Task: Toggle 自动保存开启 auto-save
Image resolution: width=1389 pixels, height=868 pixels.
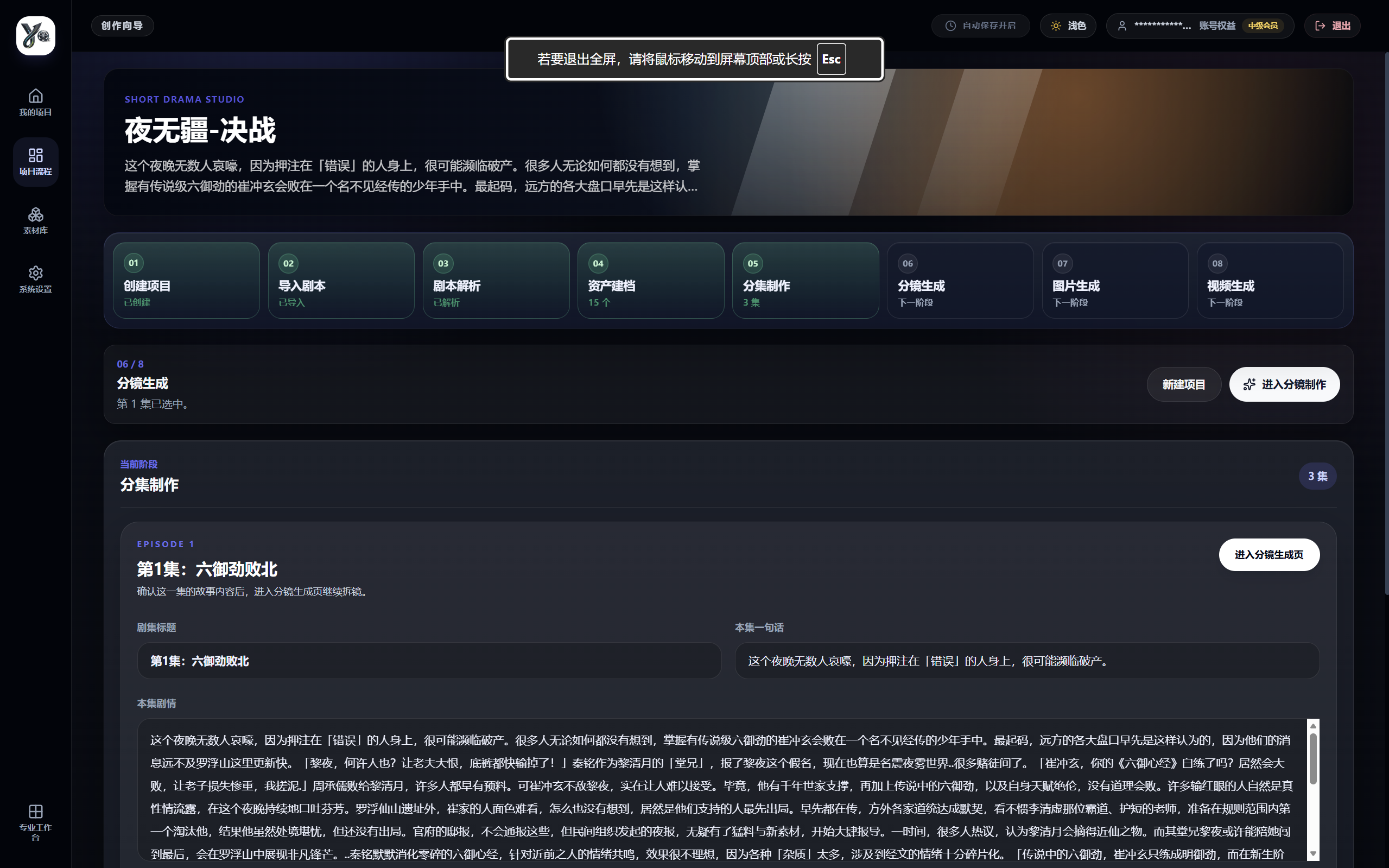Action: [x=980, y=26]
